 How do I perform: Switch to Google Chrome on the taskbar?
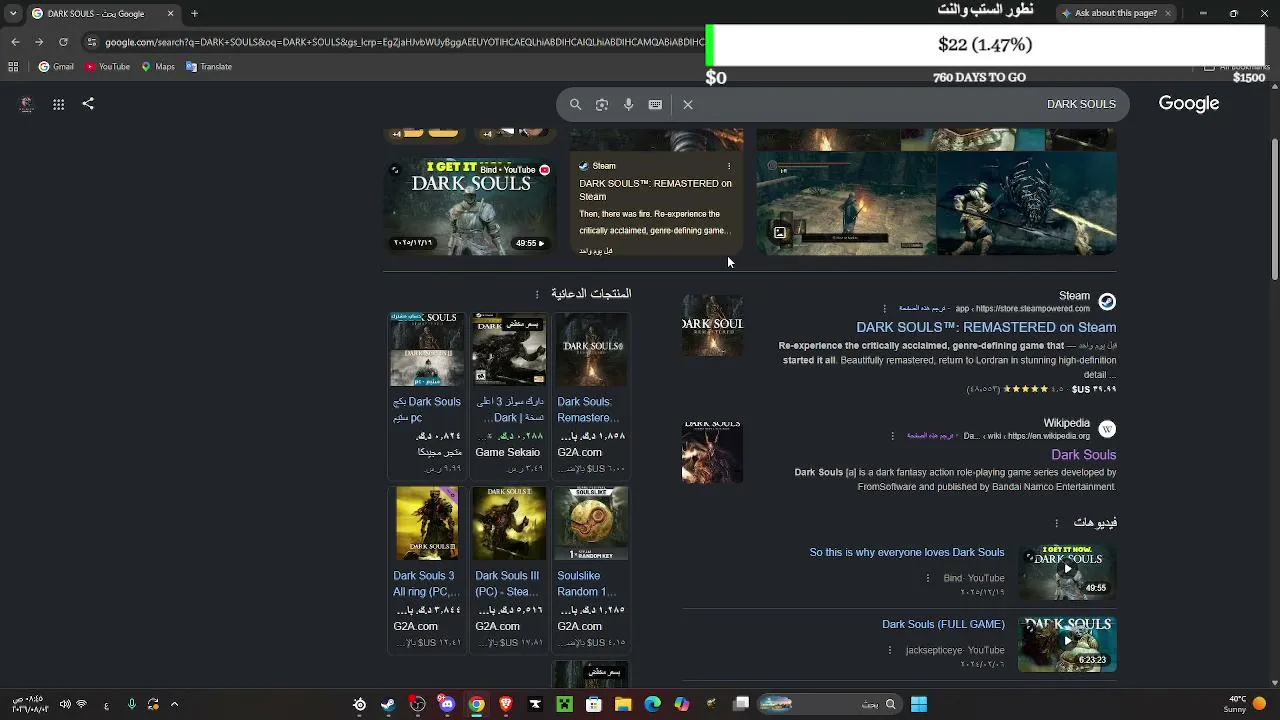[477, 704]
